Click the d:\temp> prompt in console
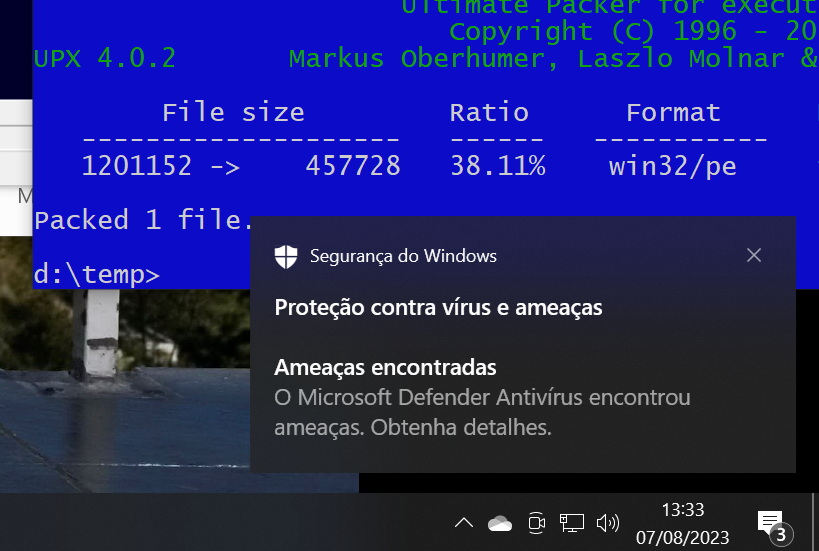 (x=97, y=275)
